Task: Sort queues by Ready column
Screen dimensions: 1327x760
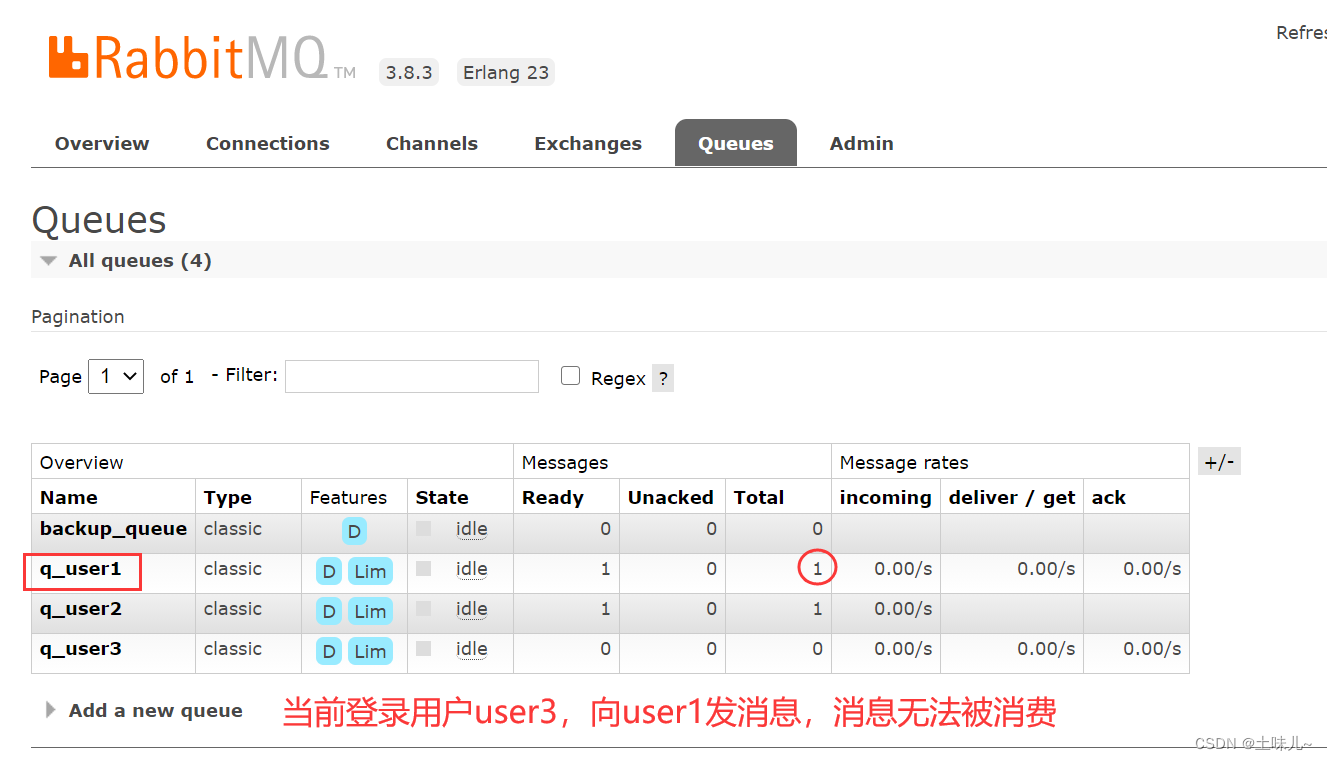Action: pyautogui.click(x=553, y=497)
